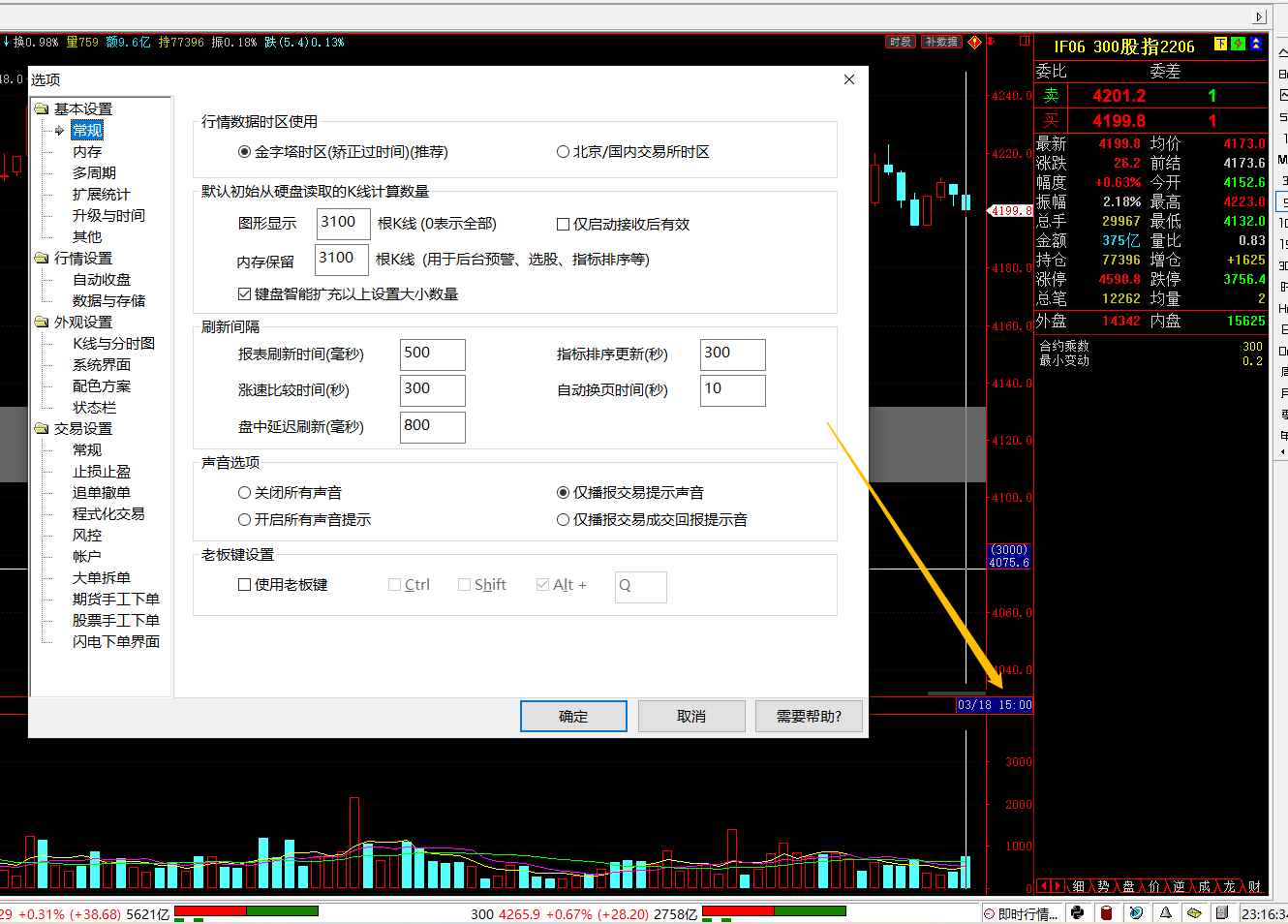The height and width of the screenshot is (924, 1288).
Task: Click the 补数据 button above chart
Action: click(x=941, y=42)
